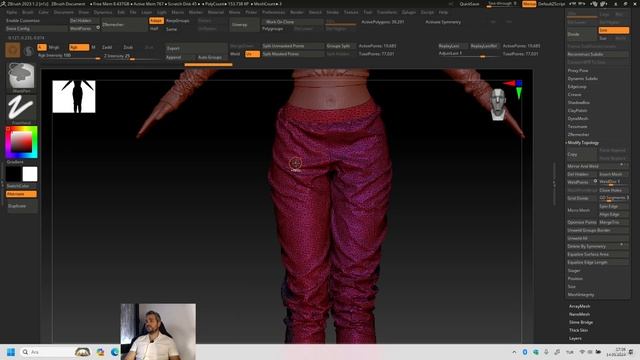Open the Microsoft Edge taskbar icon

(x=115, y=352)
